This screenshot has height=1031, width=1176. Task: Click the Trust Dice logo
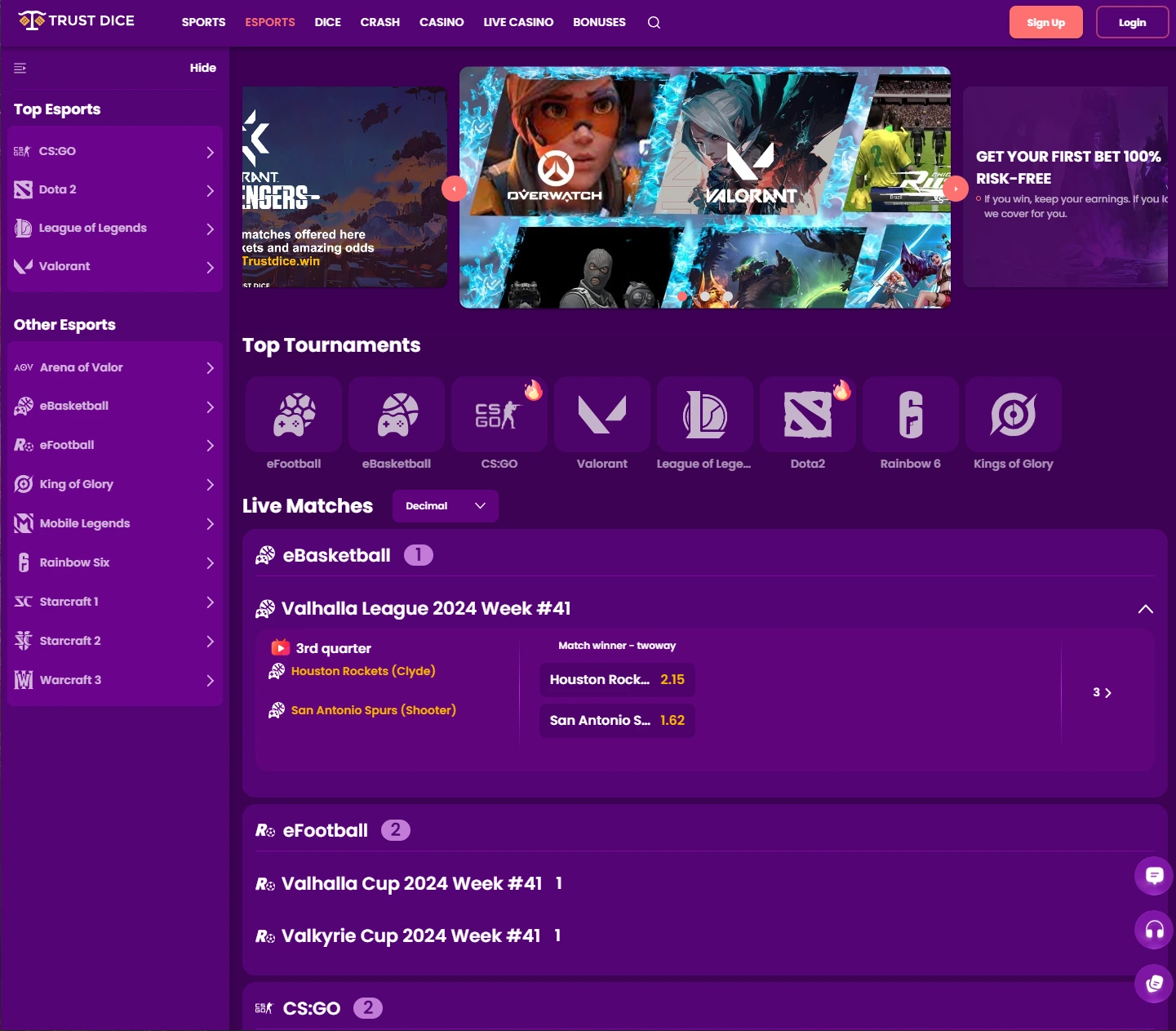coord(76,20)
